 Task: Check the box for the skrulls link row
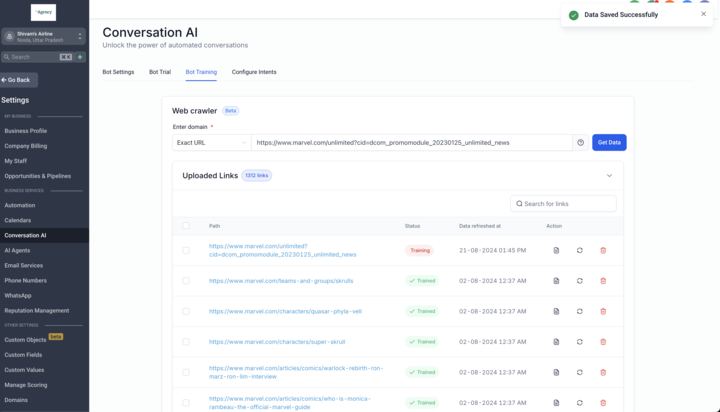[x=186, y=281]
